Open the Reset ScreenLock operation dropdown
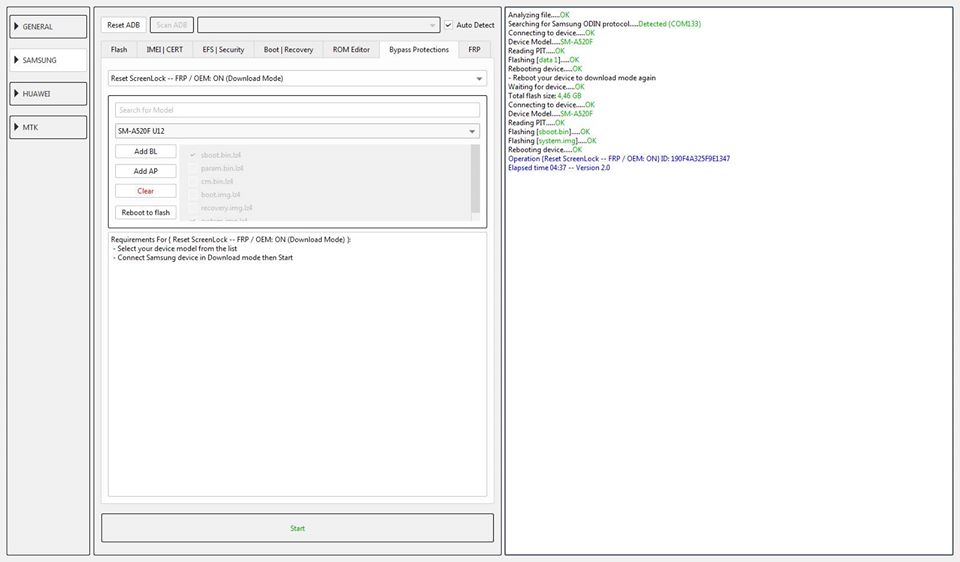 [298, 78]
